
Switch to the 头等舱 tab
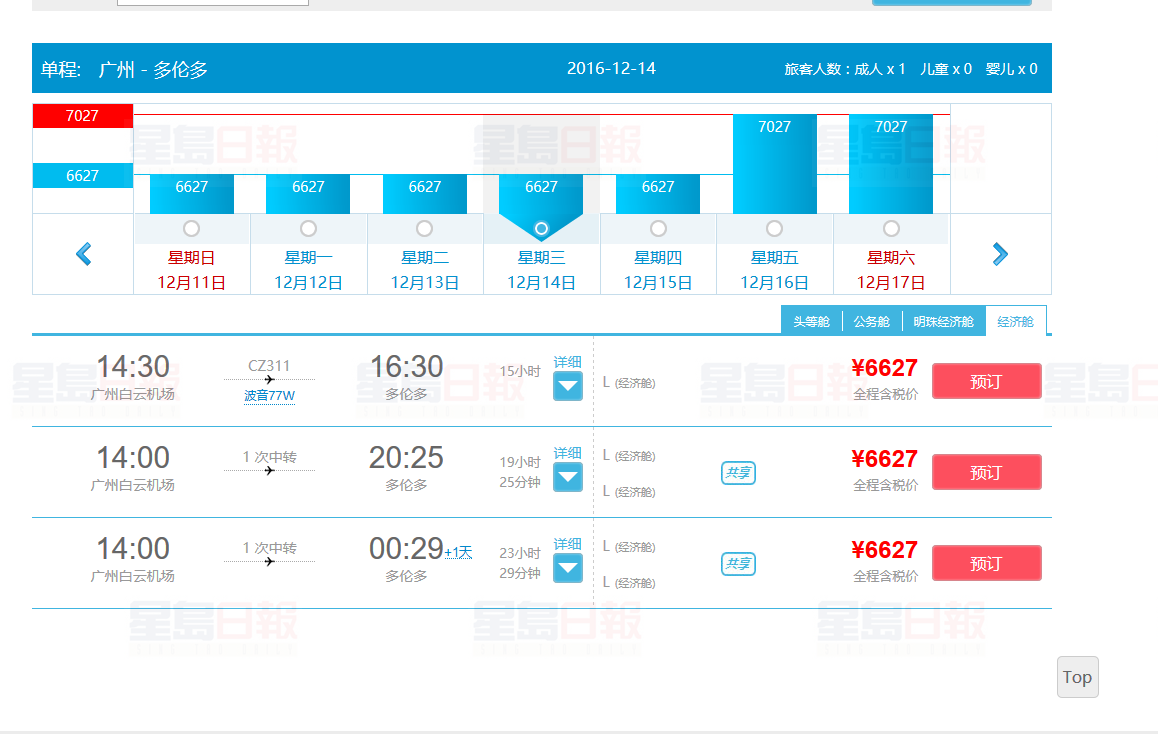[x=811, y=322]
